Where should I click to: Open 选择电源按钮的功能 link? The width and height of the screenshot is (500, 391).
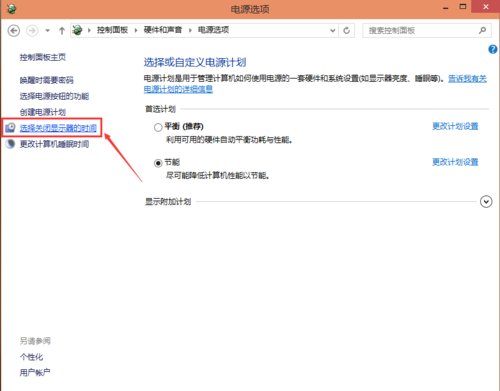(x=54, y=96)
